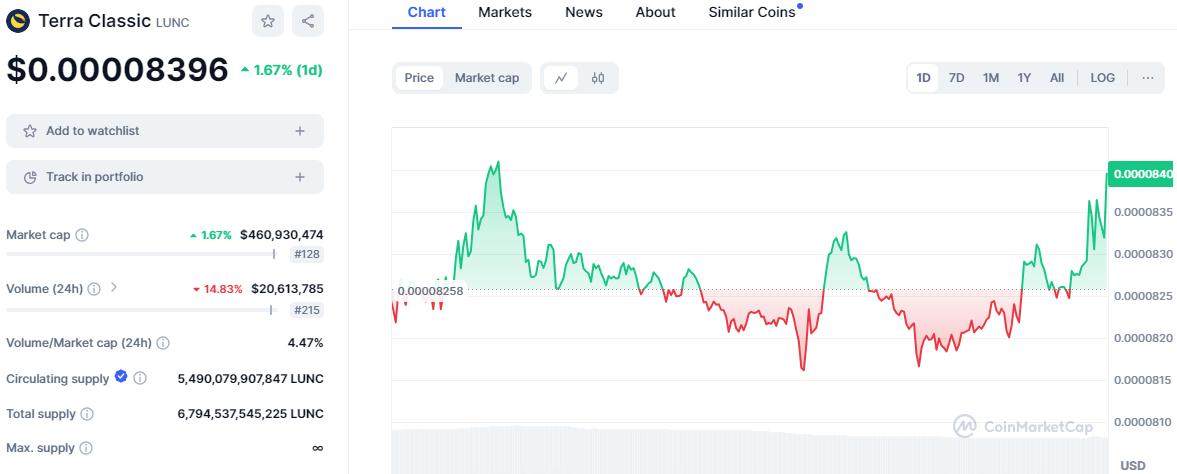Open the share options button
This screenshot has width=1177, height=474.
pyautogui.click(x=308, y=21)
